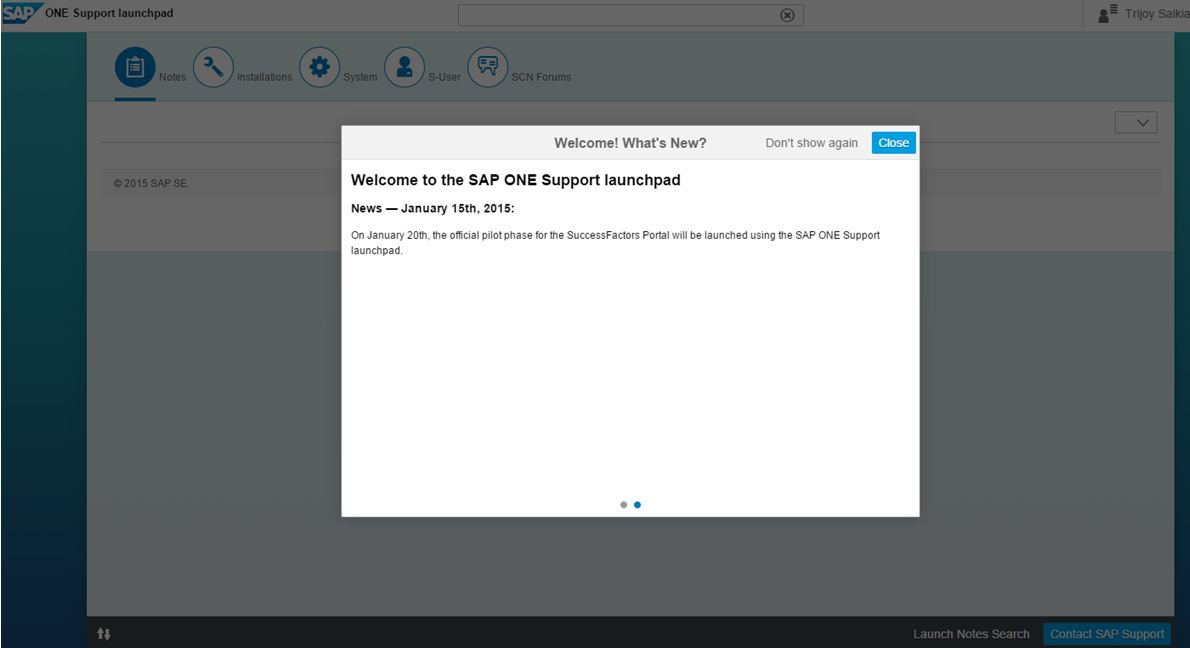Click Contact SAP Support button
This screenshot has width=1190, height=648.
click(1107, 634)
